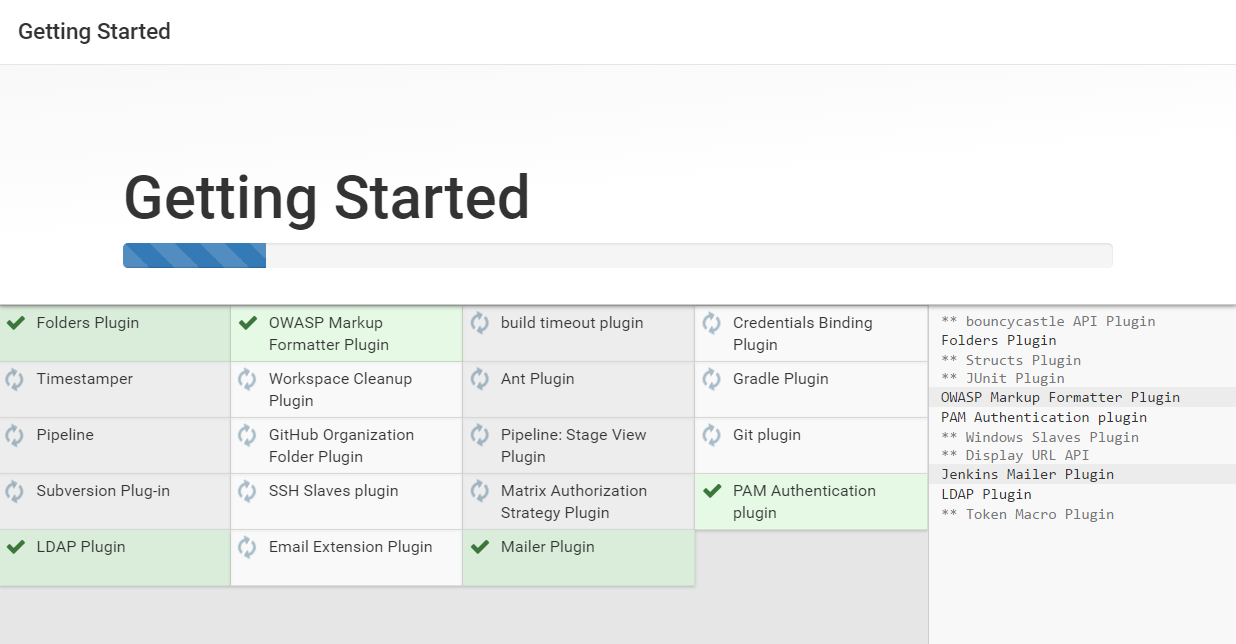This screenshot has height=644, width=1236.
Task: Click 'LDAP Plugin' line in the install log
Action: coord(986,494)
